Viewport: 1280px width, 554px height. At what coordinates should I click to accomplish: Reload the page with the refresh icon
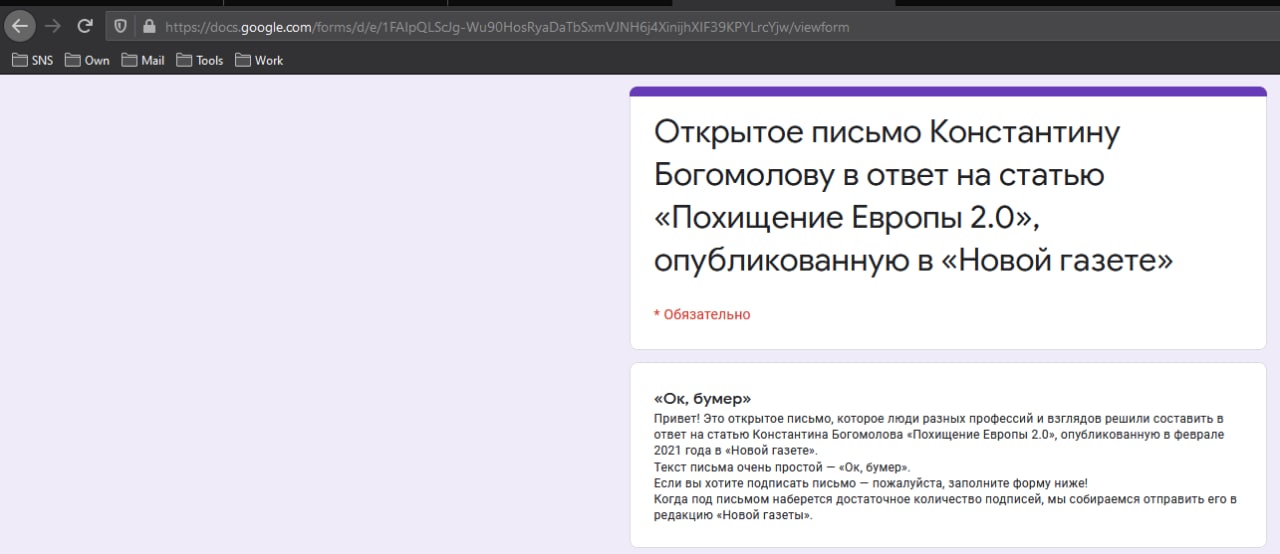[85, 27]
